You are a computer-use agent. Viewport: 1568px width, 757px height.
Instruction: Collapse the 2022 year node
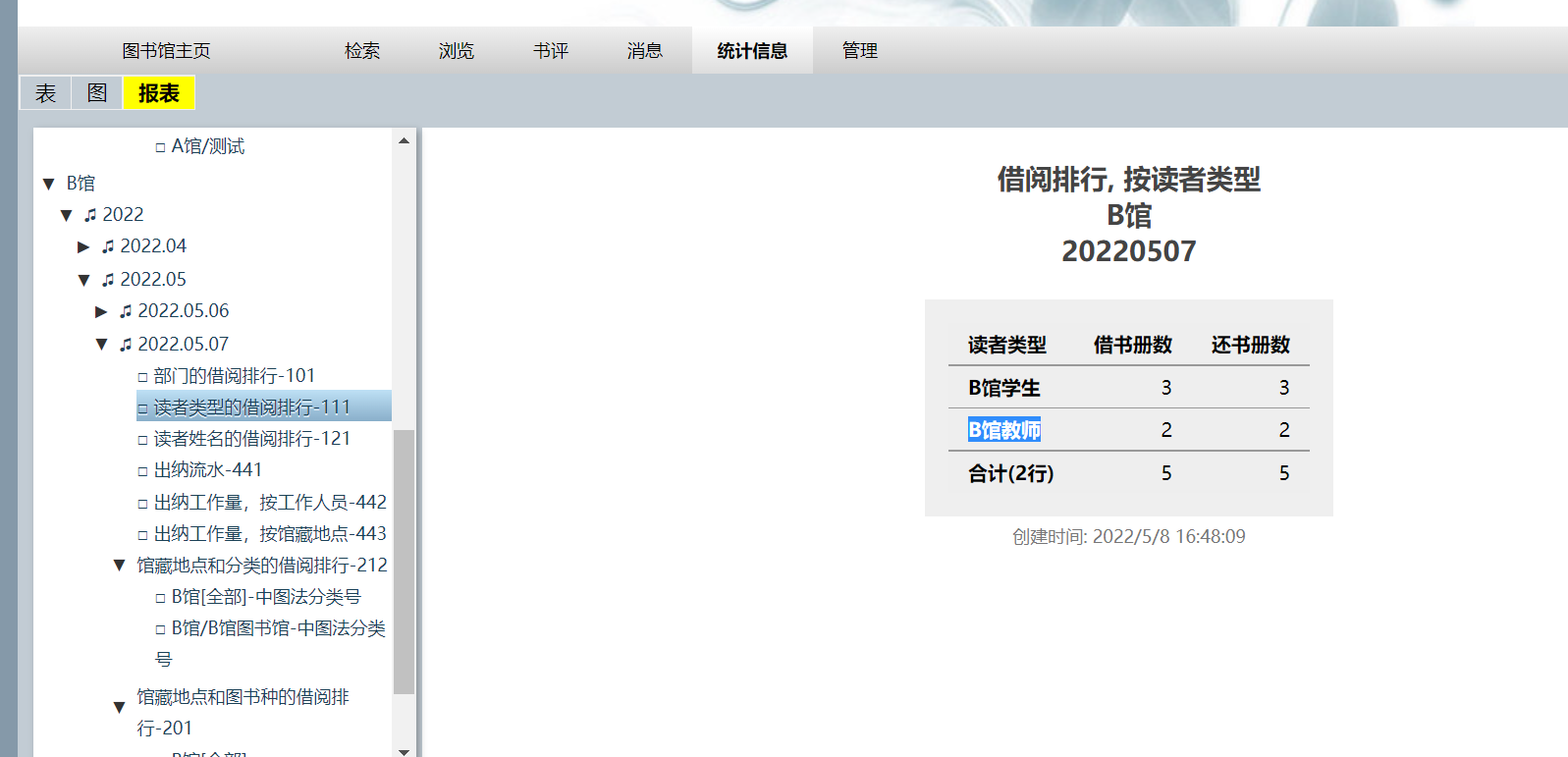pos(66,215)
